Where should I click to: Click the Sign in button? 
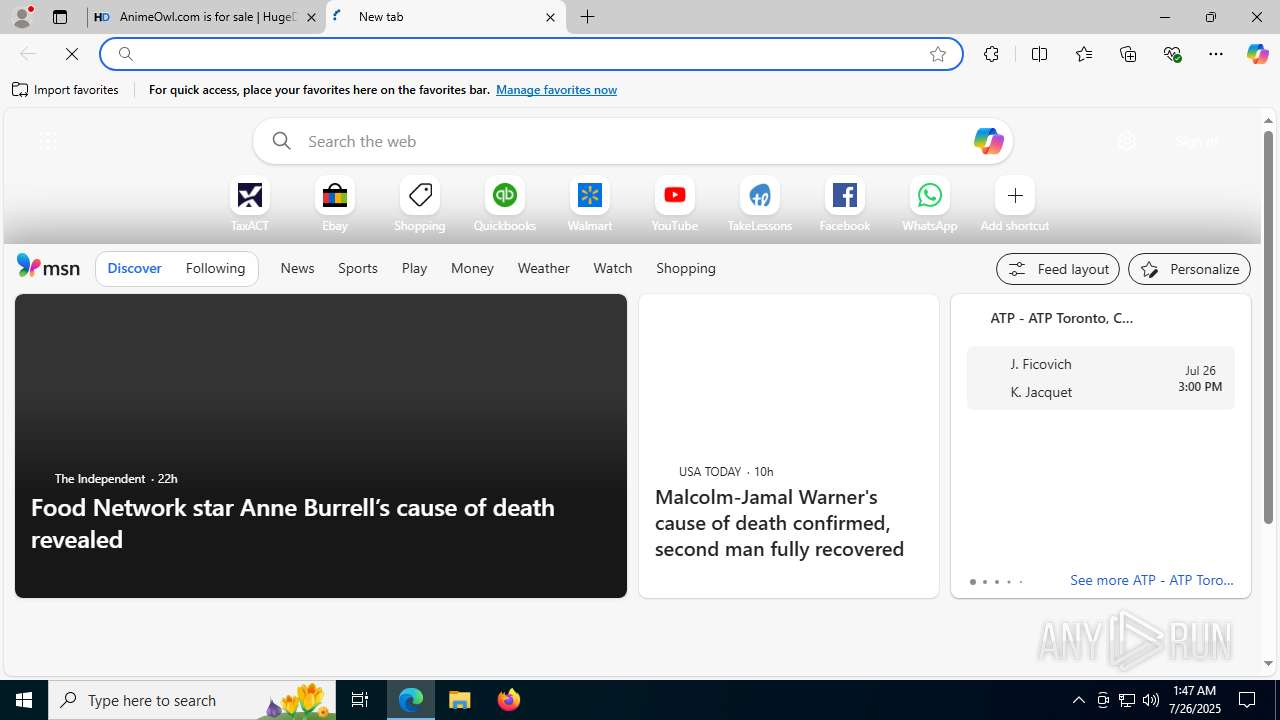click(1196, 141)
